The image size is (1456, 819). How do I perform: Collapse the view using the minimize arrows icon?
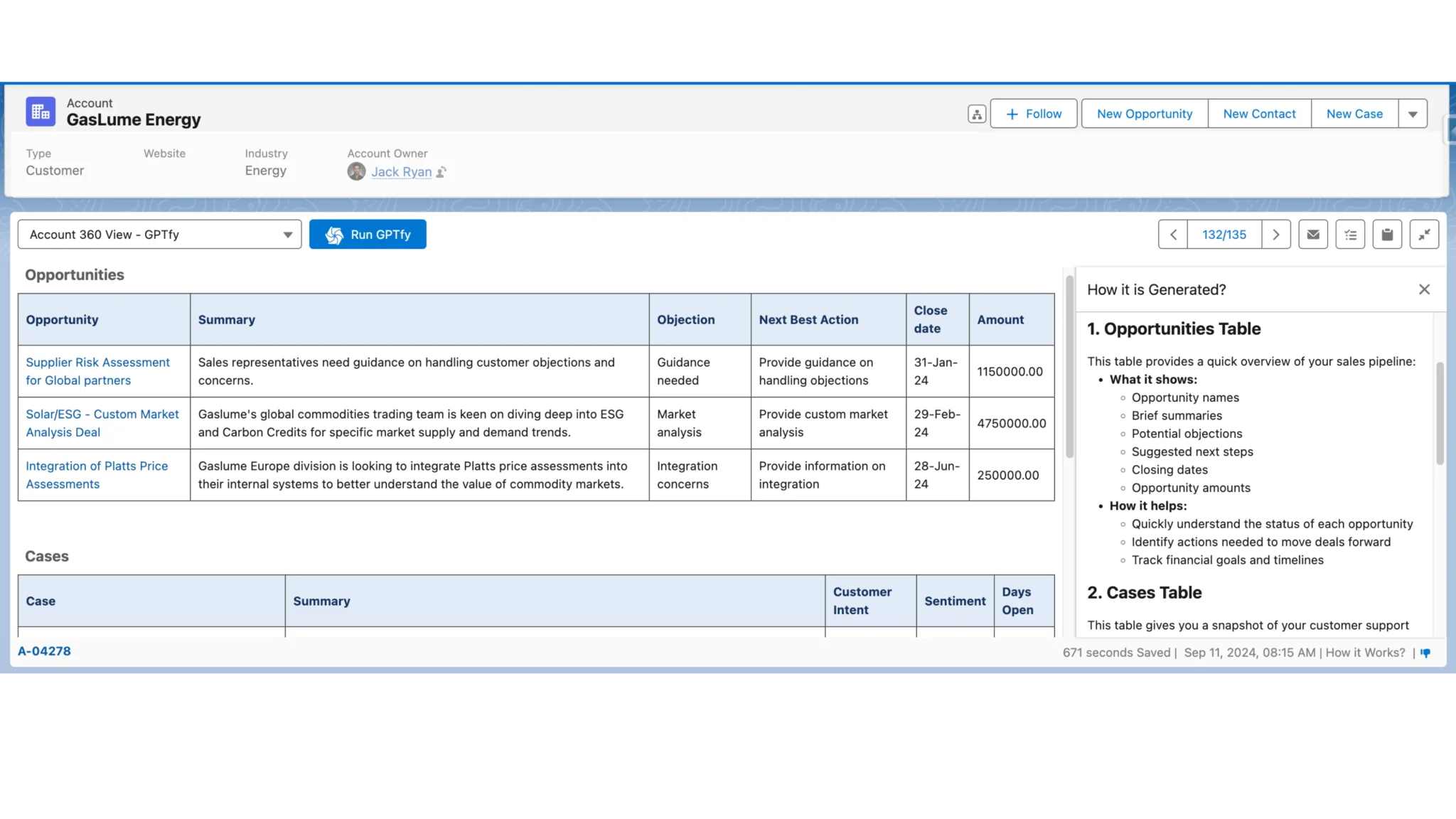[1424, 234]
